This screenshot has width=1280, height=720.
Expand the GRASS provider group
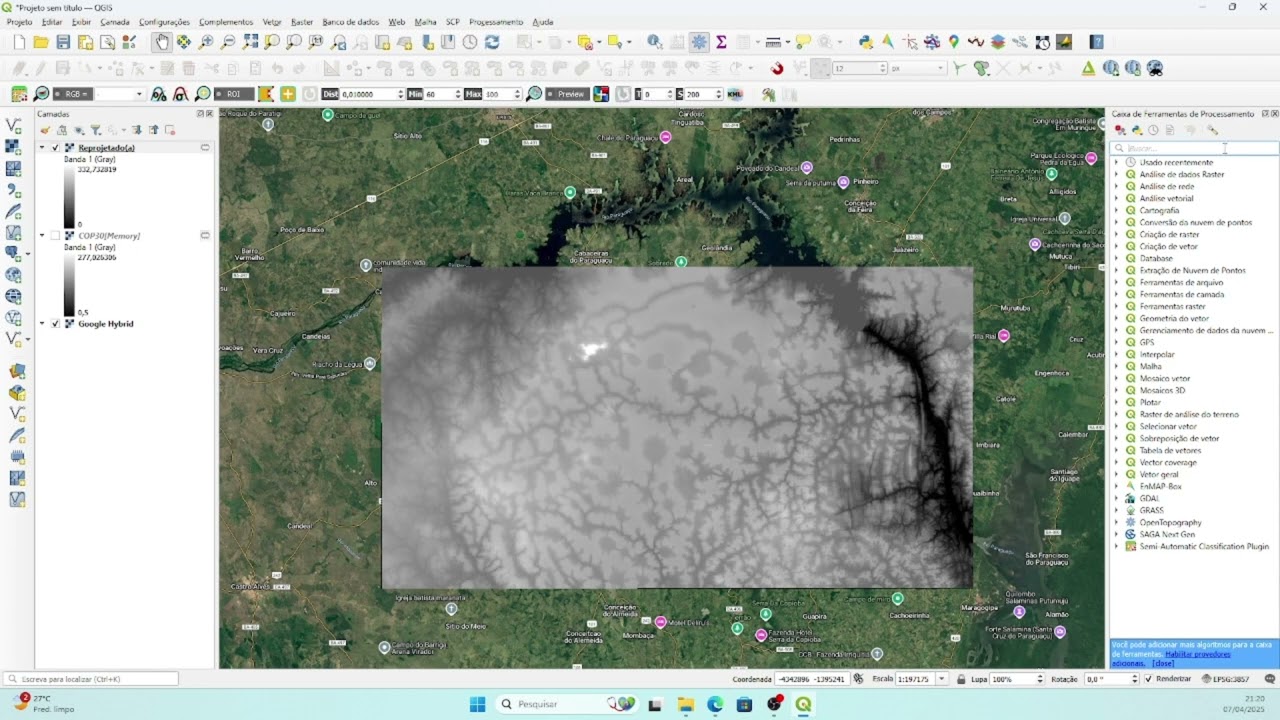click(x=1117, y=510)
